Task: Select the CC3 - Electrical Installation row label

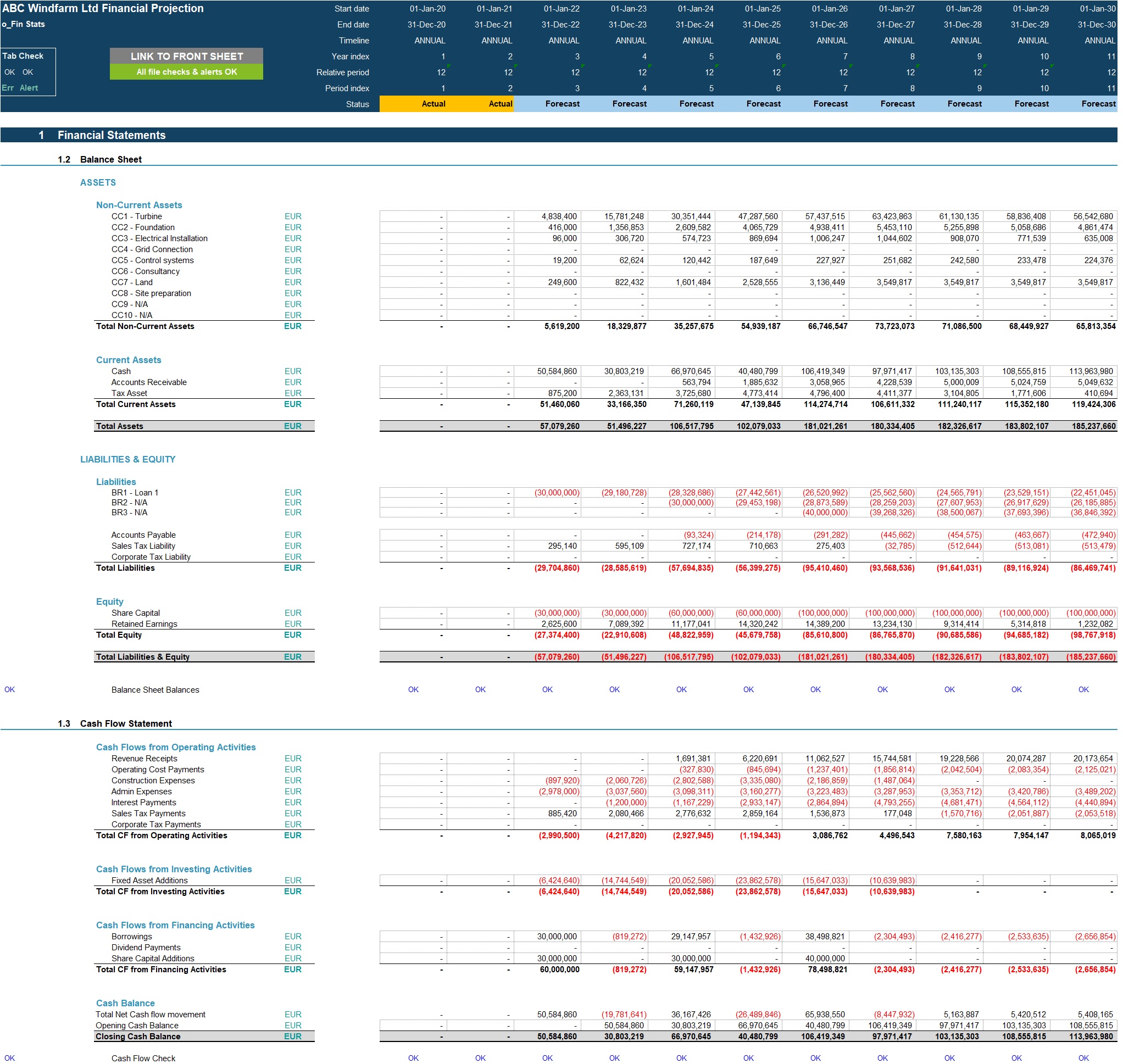Action: click(159, 239)
